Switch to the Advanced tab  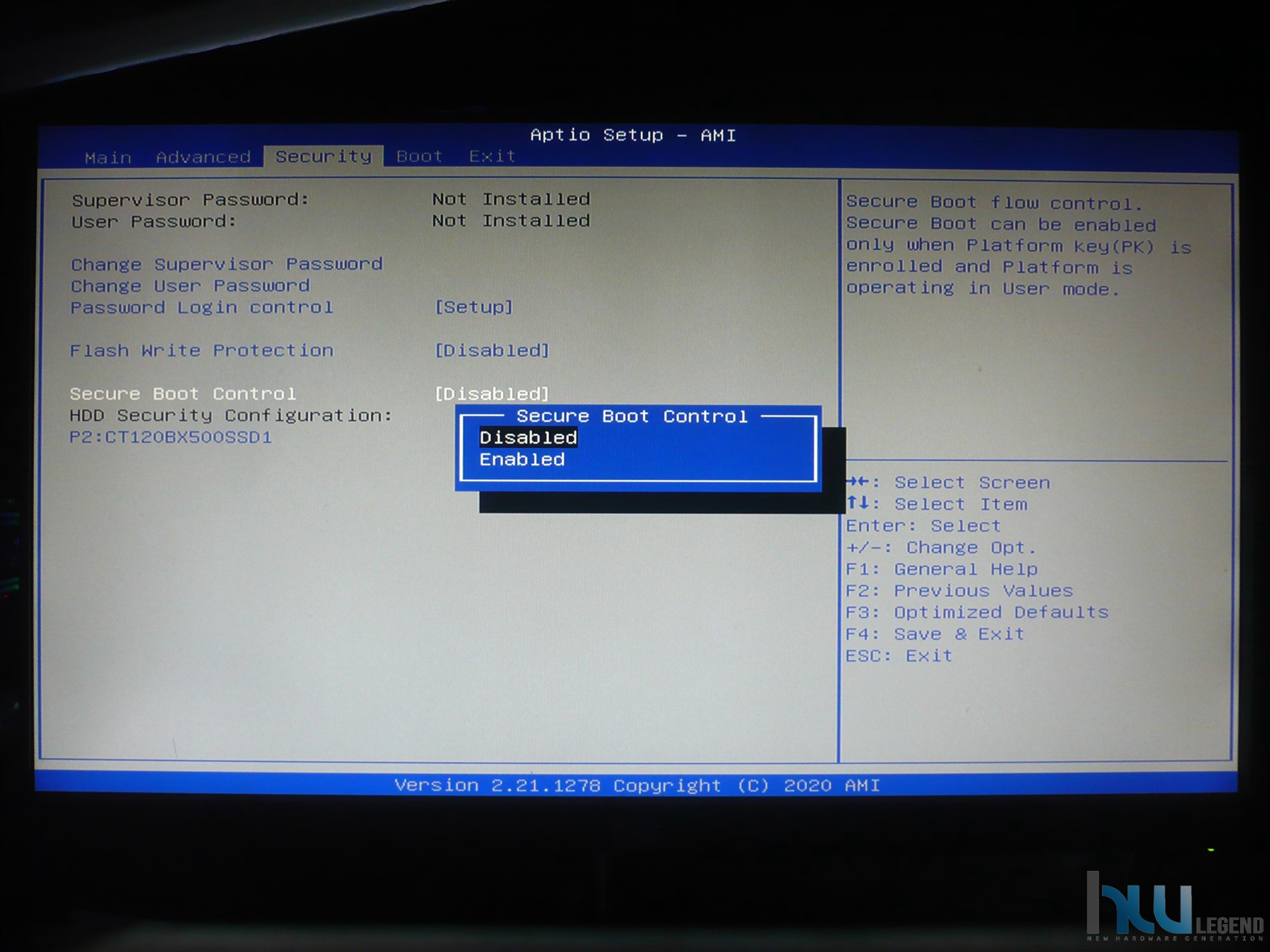(203, 157)
